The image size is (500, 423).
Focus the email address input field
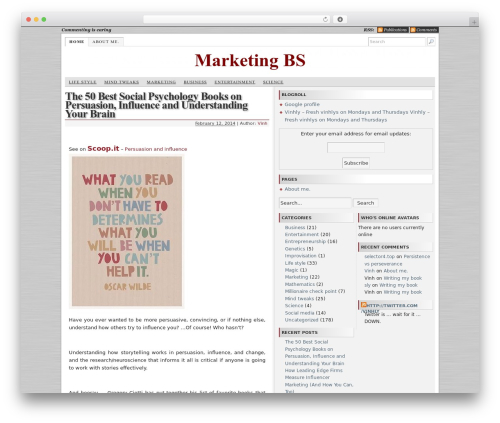click(x=356, y=147)
